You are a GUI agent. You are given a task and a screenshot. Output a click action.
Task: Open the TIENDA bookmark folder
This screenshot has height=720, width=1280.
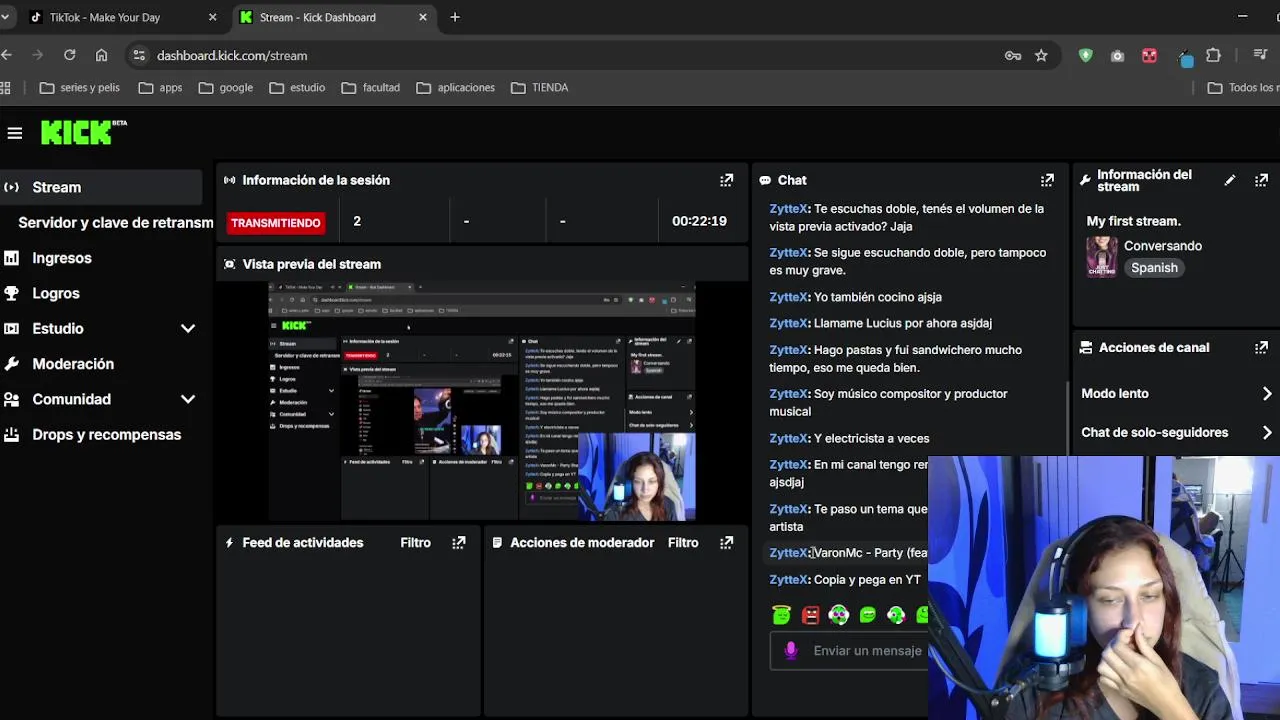pos(539,87)
